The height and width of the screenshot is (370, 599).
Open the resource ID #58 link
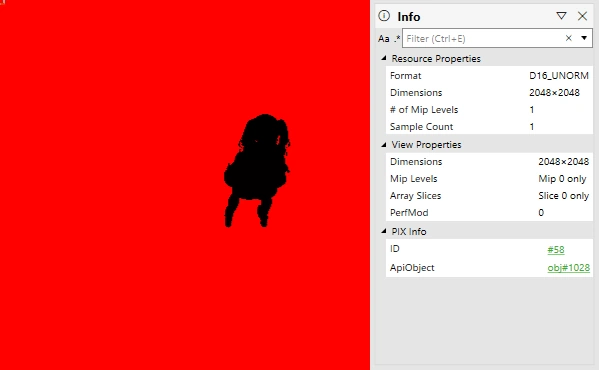pos(556,250)
